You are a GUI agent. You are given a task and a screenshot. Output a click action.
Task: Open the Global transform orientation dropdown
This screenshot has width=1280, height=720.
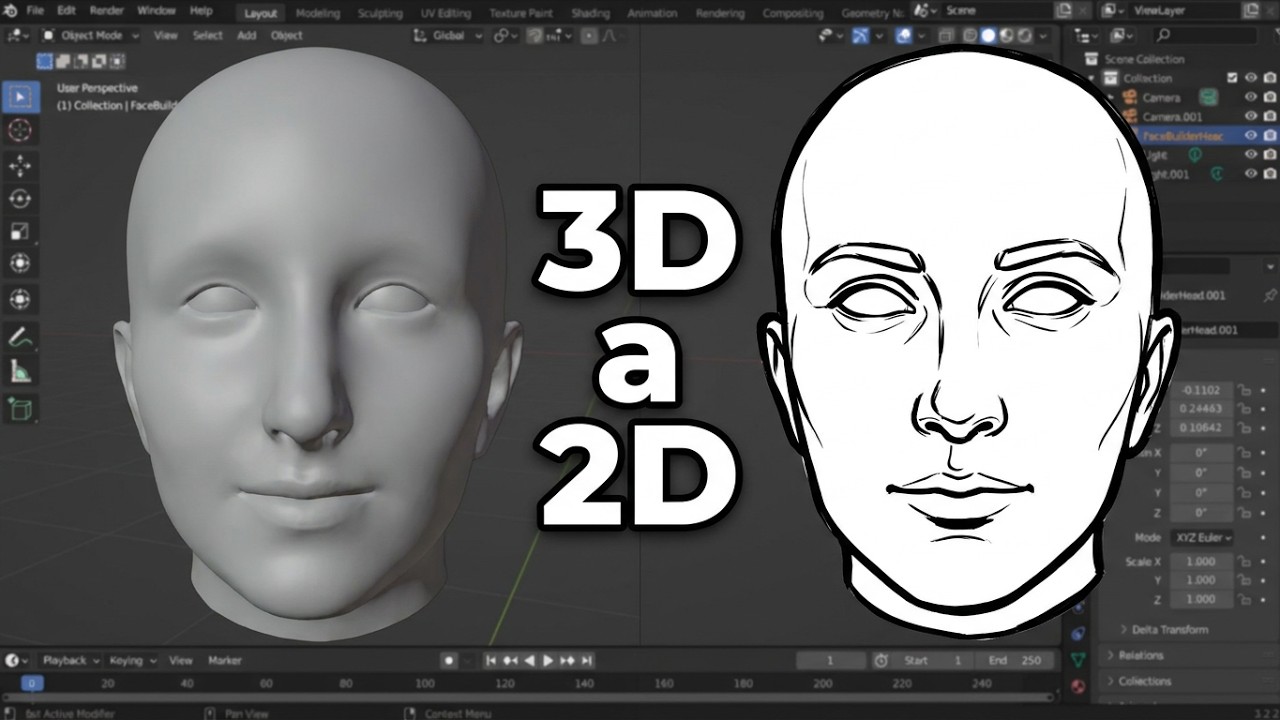(447, 36)
